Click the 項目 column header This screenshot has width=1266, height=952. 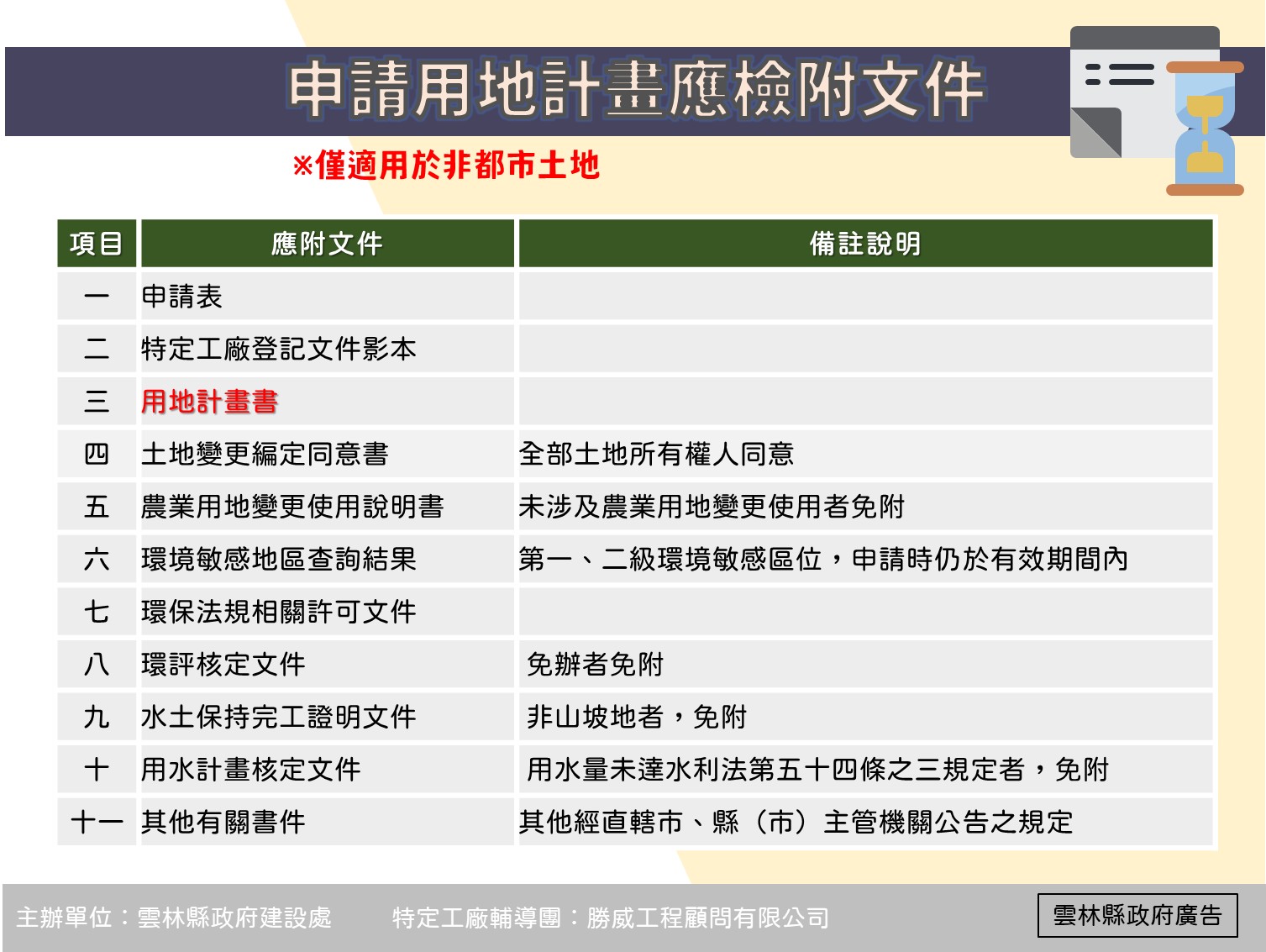pos(97,244)
